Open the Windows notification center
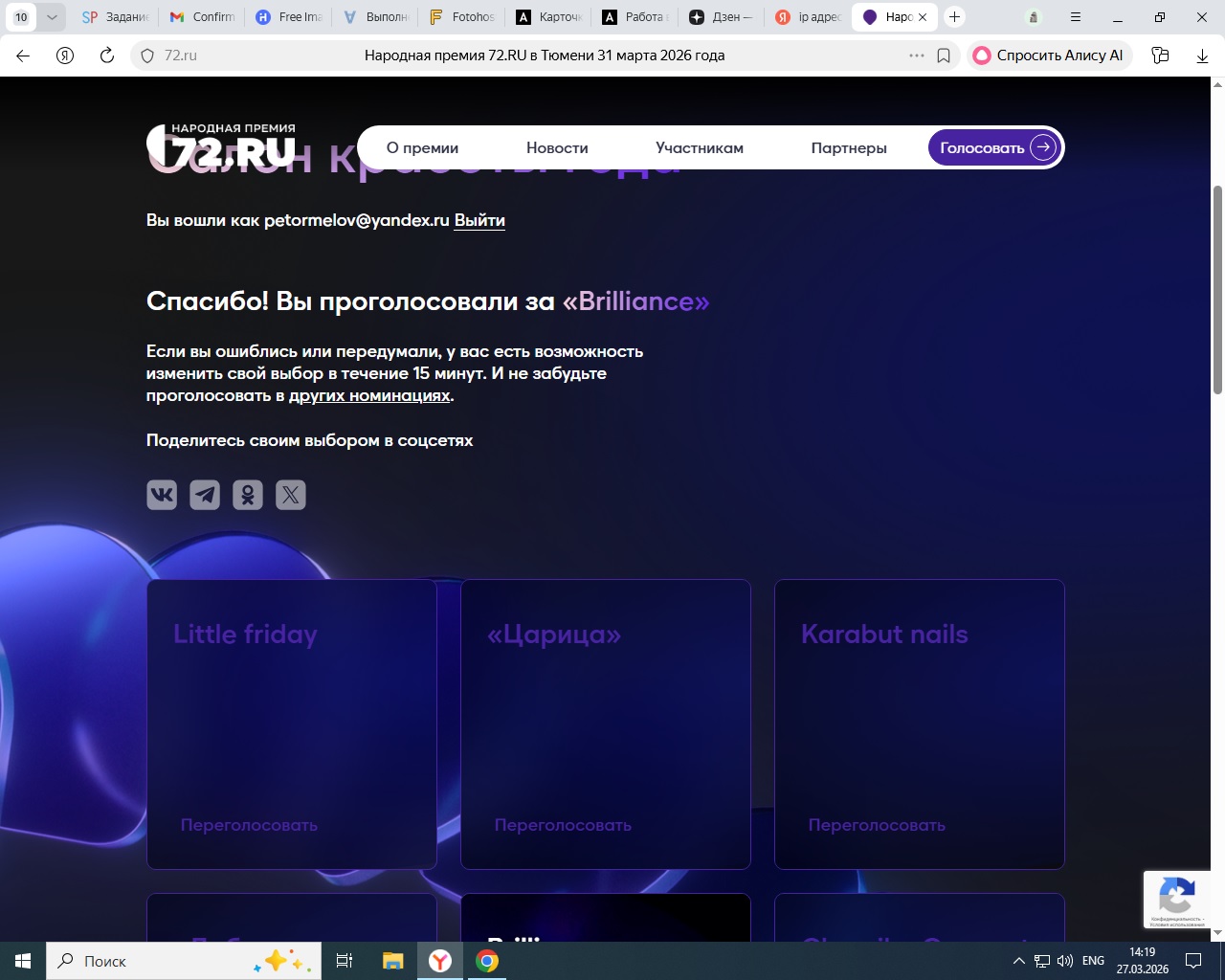 coord(1193,961)
